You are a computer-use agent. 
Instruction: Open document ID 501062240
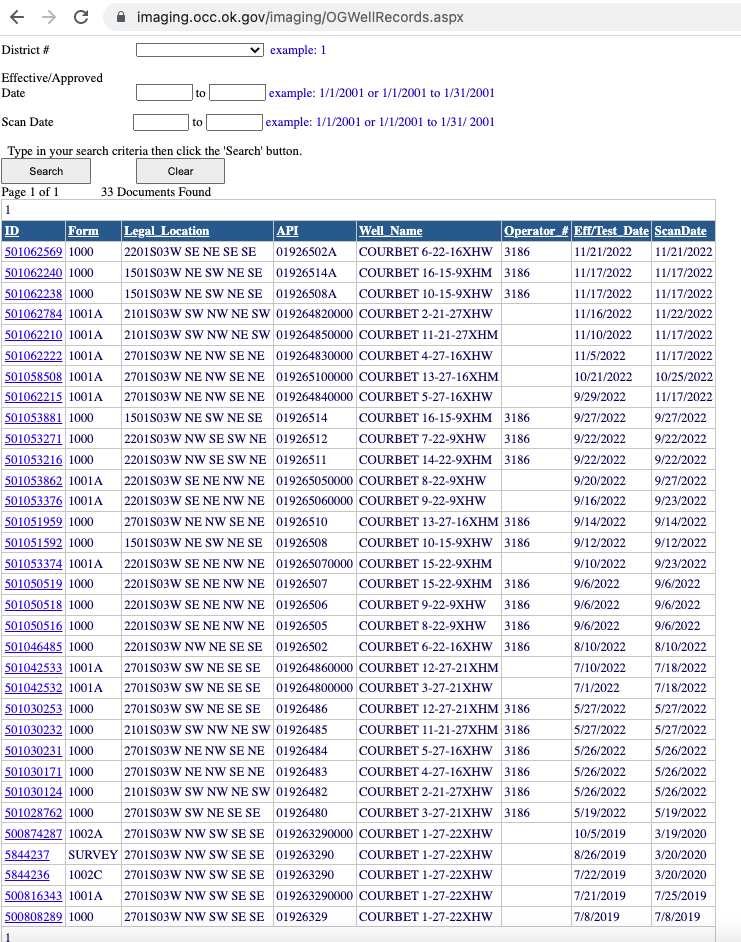34,273
